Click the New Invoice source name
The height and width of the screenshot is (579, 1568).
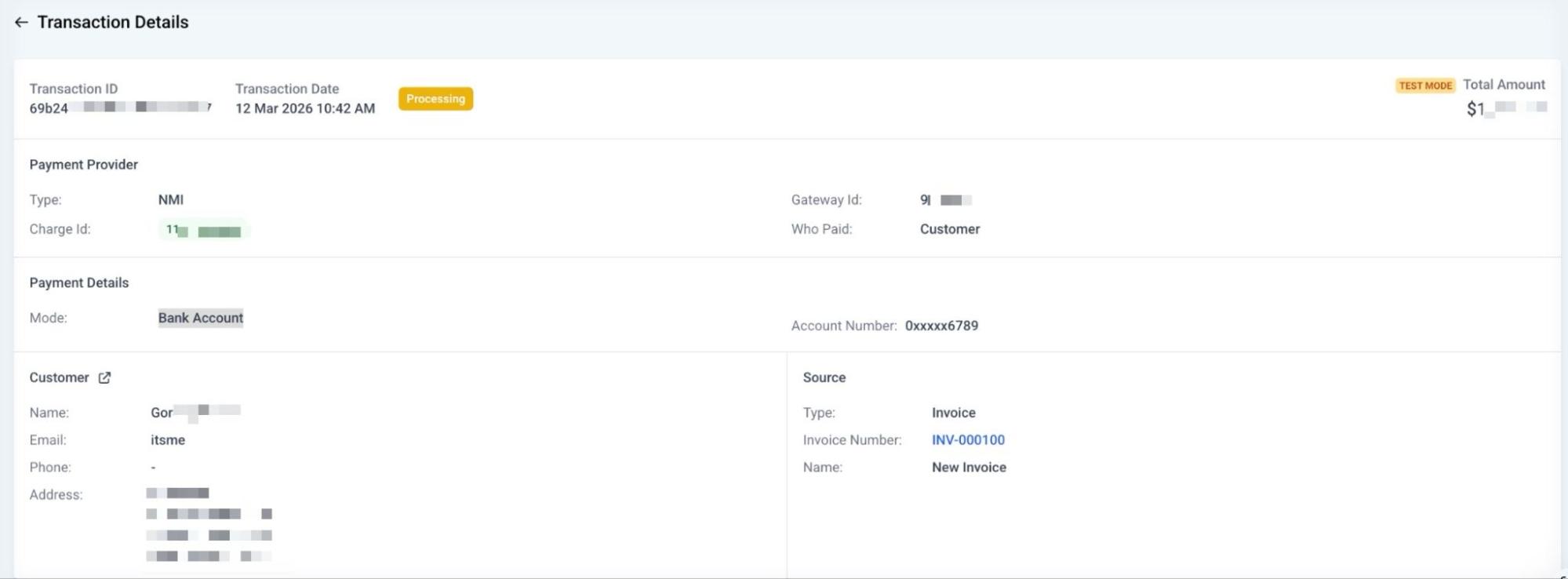pos(969,468)
